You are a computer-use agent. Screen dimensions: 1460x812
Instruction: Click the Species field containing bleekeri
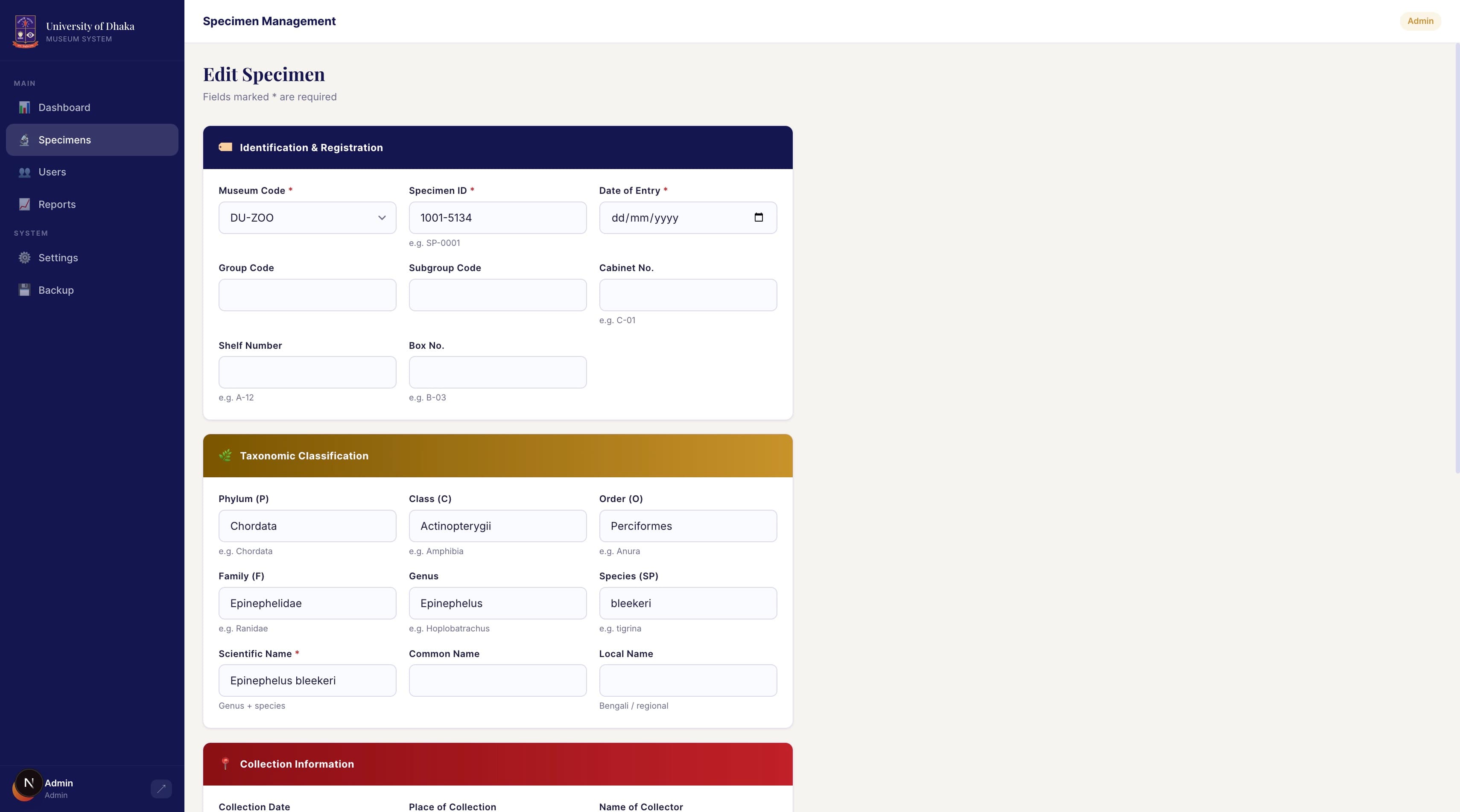[688, 603]
